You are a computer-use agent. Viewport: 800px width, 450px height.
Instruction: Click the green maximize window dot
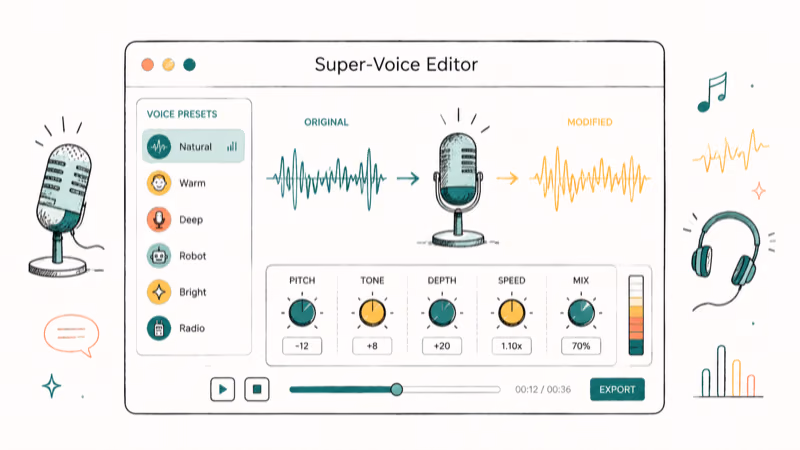190,65
